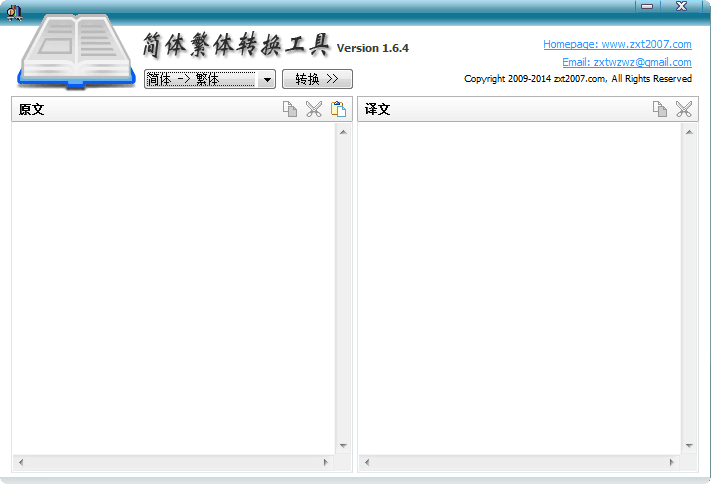Click the 译文 panel header label

(x=377, y=109)
